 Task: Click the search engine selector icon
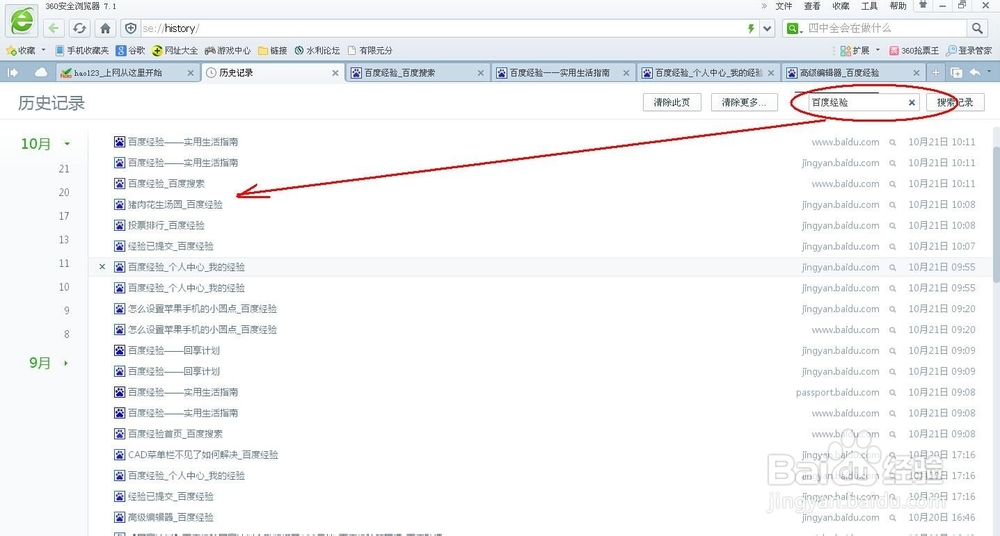[793, 28]
